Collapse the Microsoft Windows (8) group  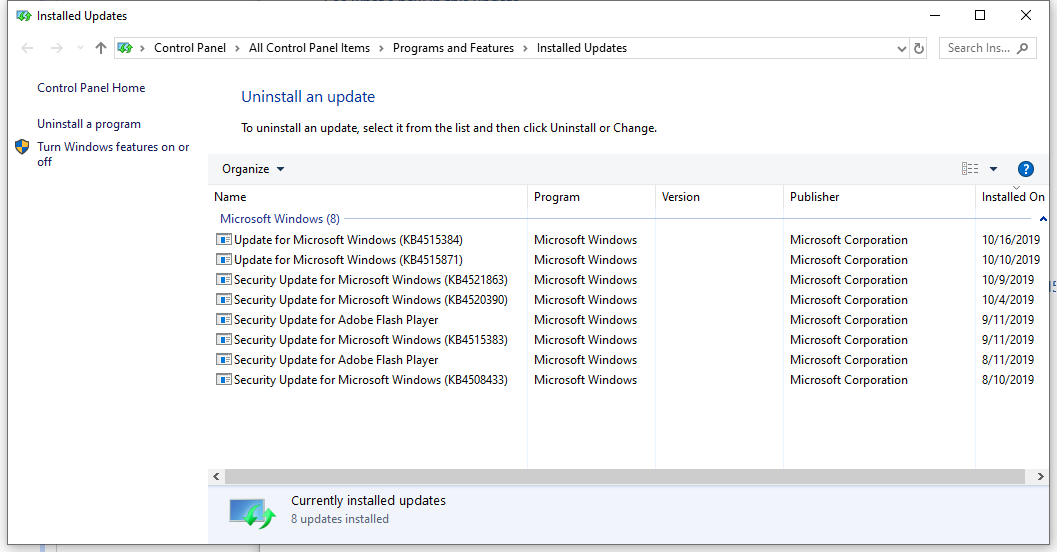point(1043,219)
